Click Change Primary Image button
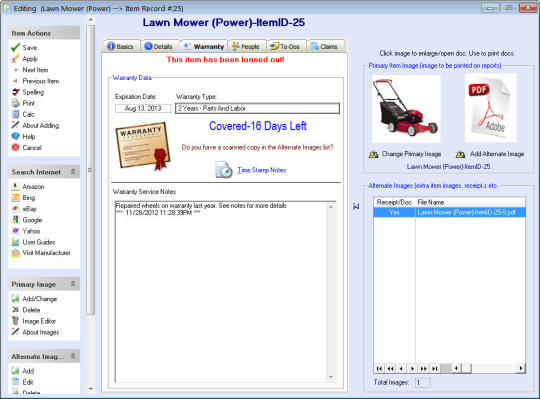This screenshot has height=399, width=540. [405, 154]
